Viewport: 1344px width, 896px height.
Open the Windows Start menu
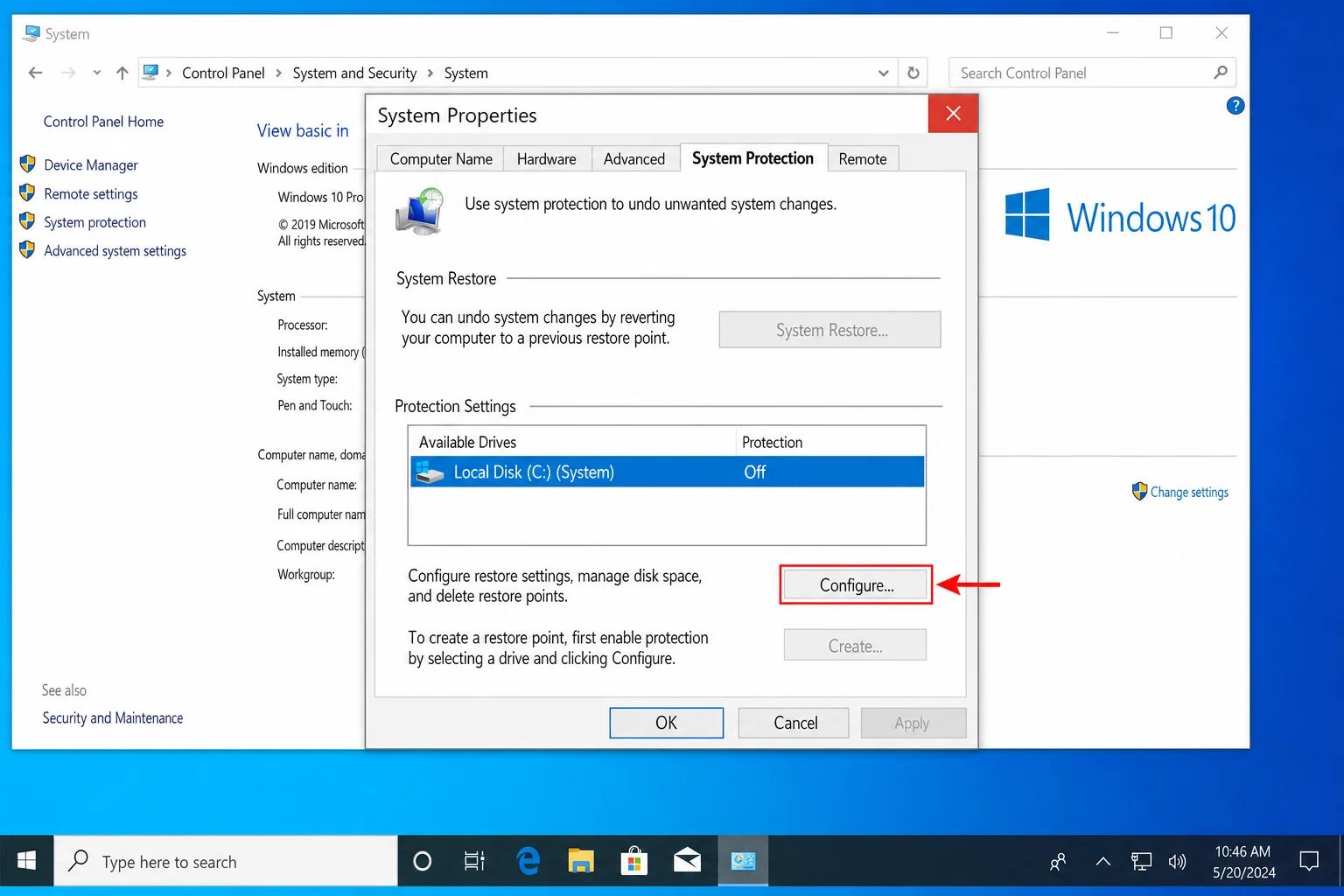[27, 861]
